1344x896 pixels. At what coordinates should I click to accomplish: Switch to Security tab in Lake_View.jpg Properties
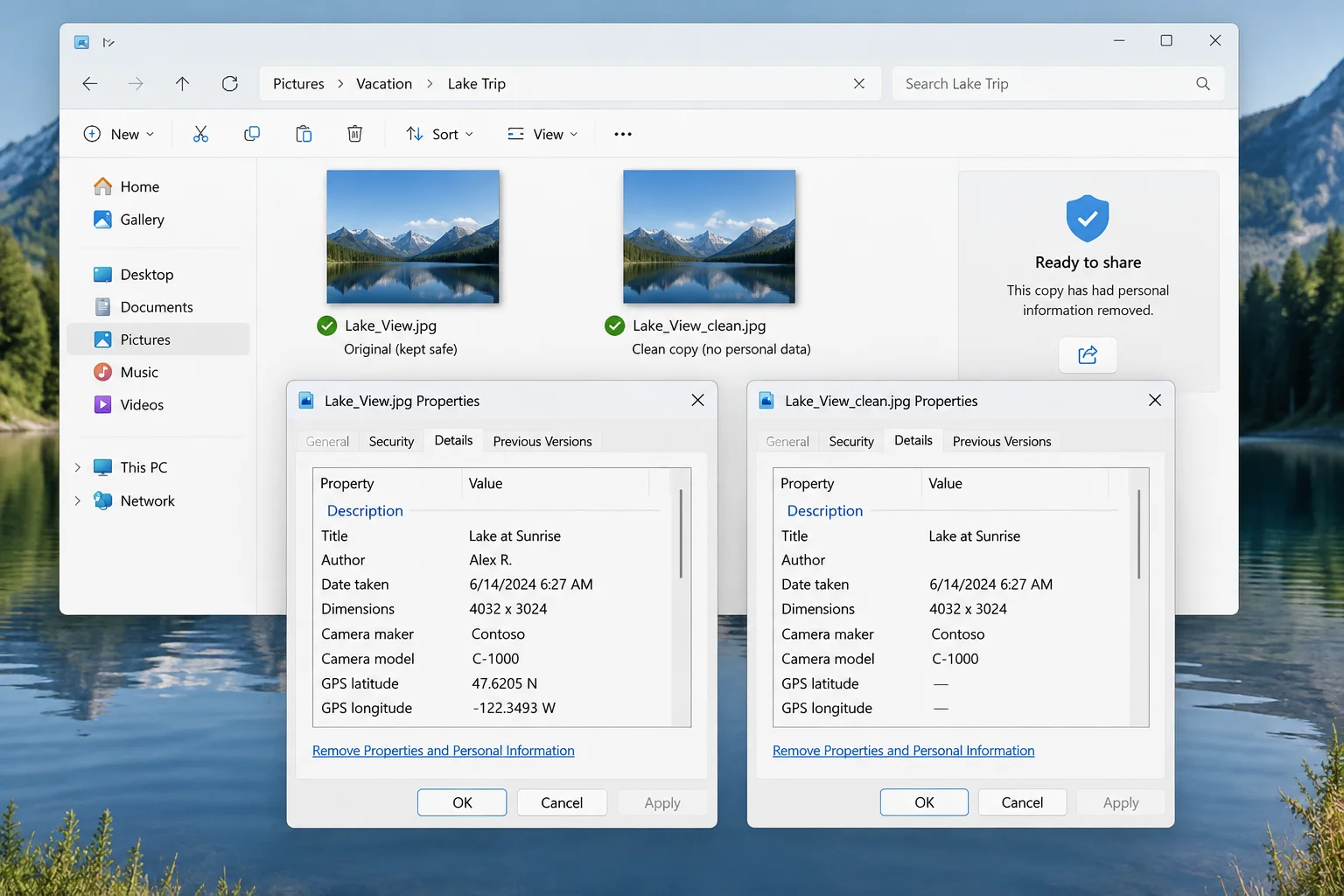coord(391,441)
